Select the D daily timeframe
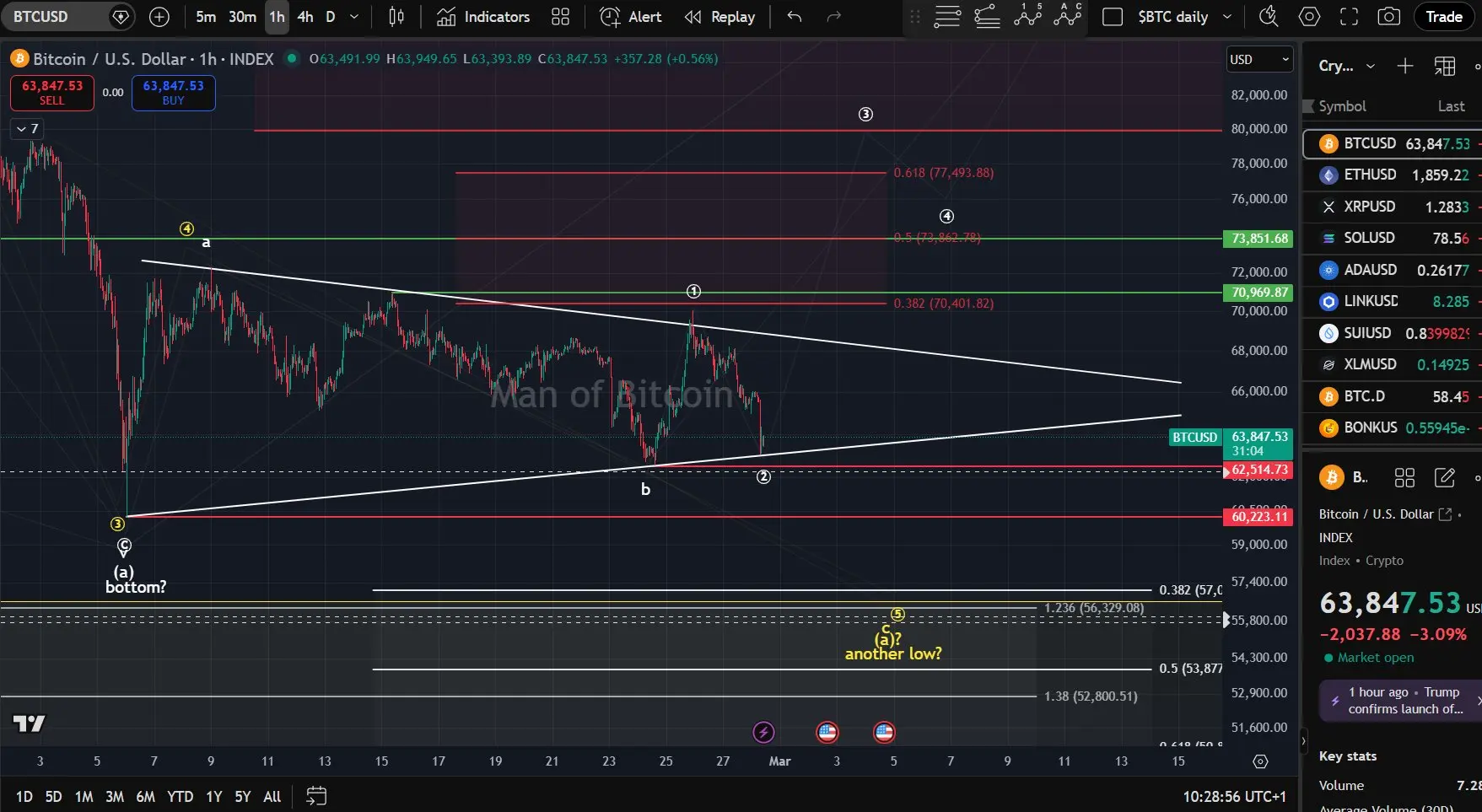This screenshot has height=812, width=1482. pyautogui.click(x=330, y=17)
